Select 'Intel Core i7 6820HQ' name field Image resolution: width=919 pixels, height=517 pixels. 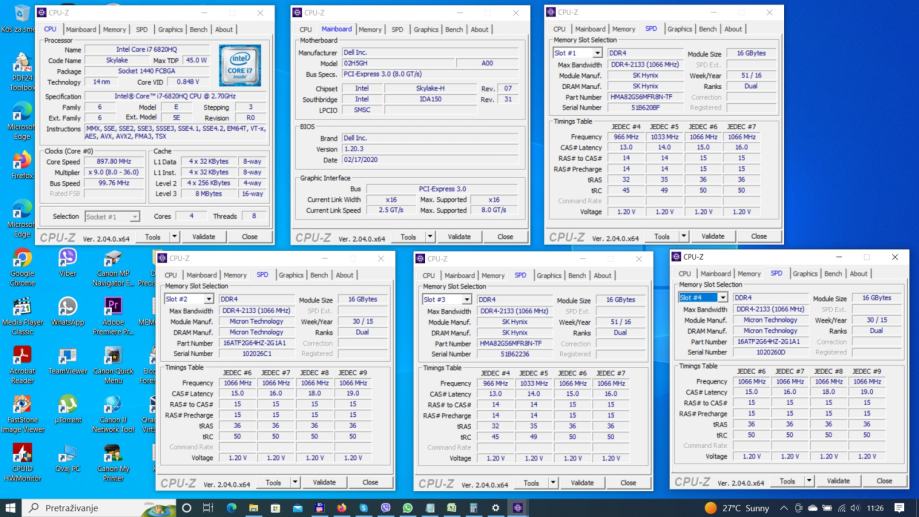147,50
